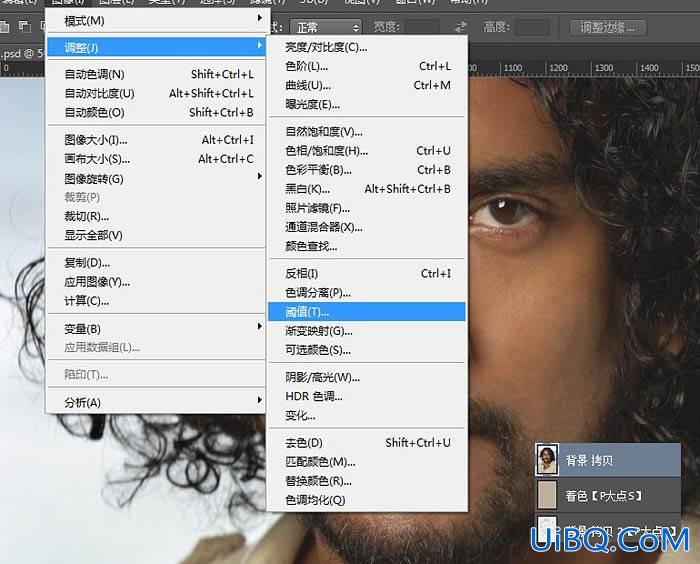Click the 背景 拷贝 layer thumbnail
Screen dimensions: 700x564
tap(547, 460)
